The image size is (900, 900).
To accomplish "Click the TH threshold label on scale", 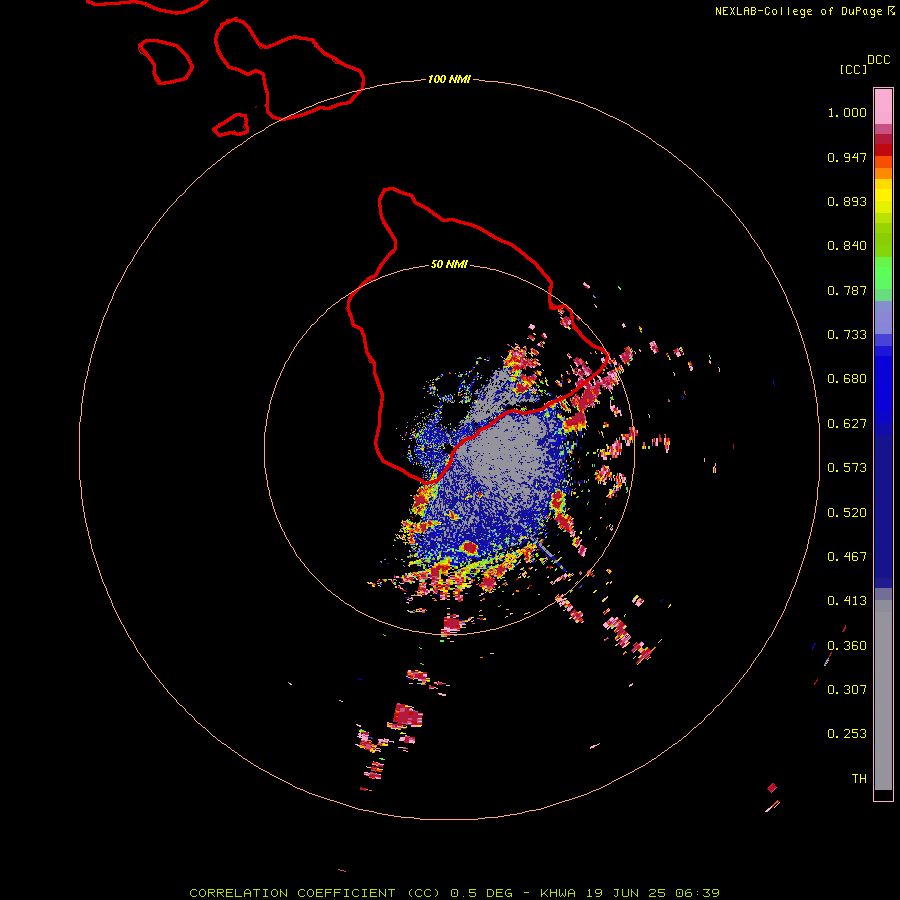I will point(859,779).
